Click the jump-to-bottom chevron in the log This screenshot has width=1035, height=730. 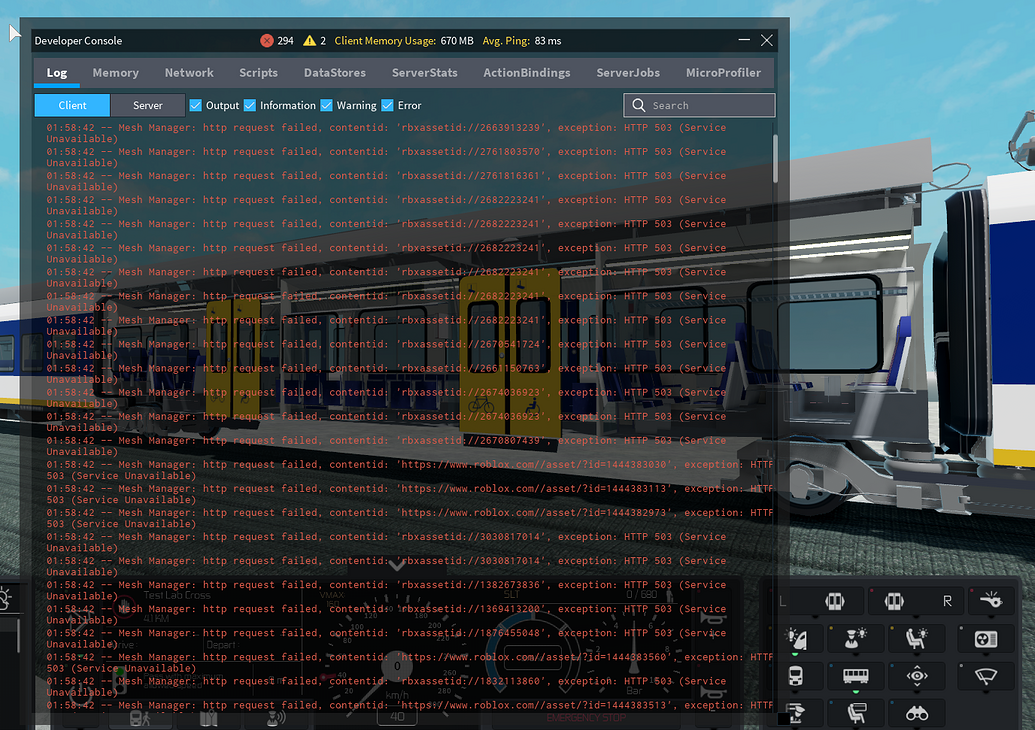pos(397,565)
